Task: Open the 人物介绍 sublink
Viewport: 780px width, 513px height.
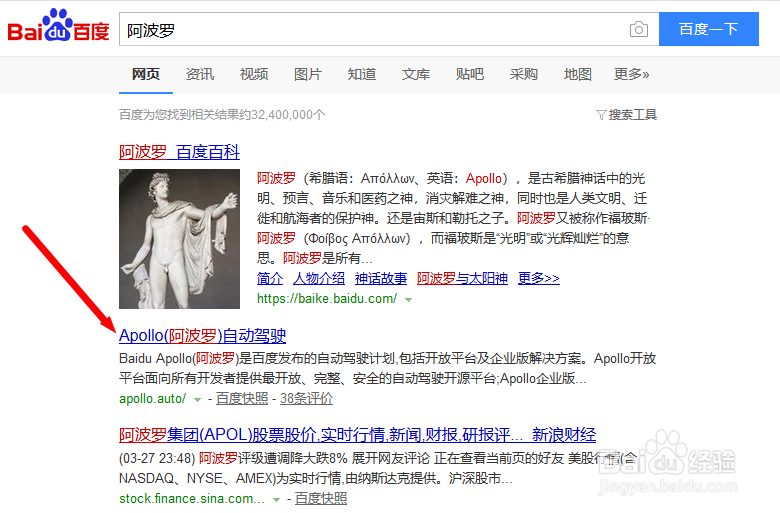Action: tap(319, 278)
